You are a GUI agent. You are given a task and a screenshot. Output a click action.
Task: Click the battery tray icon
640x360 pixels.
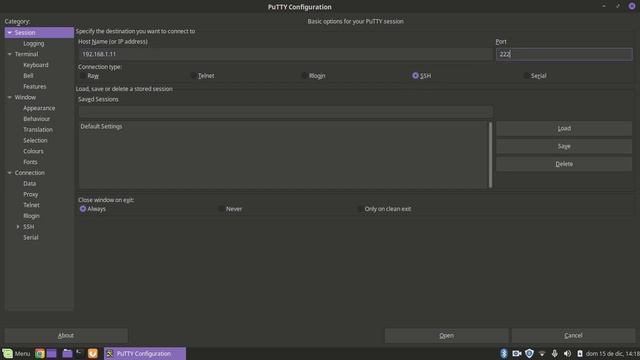(580, 353)
